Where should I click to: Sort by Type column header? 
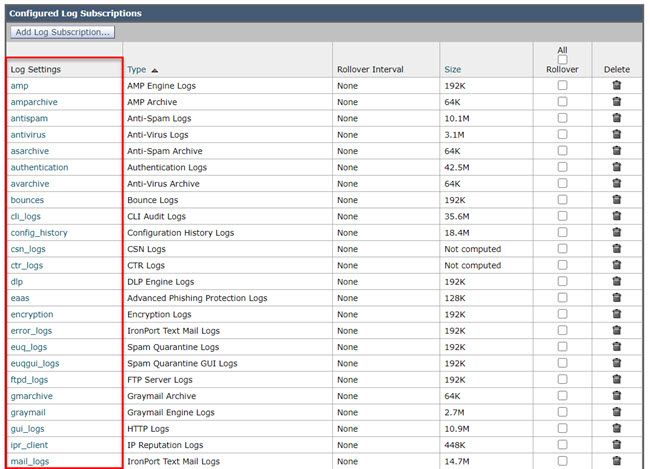[136, 70]
